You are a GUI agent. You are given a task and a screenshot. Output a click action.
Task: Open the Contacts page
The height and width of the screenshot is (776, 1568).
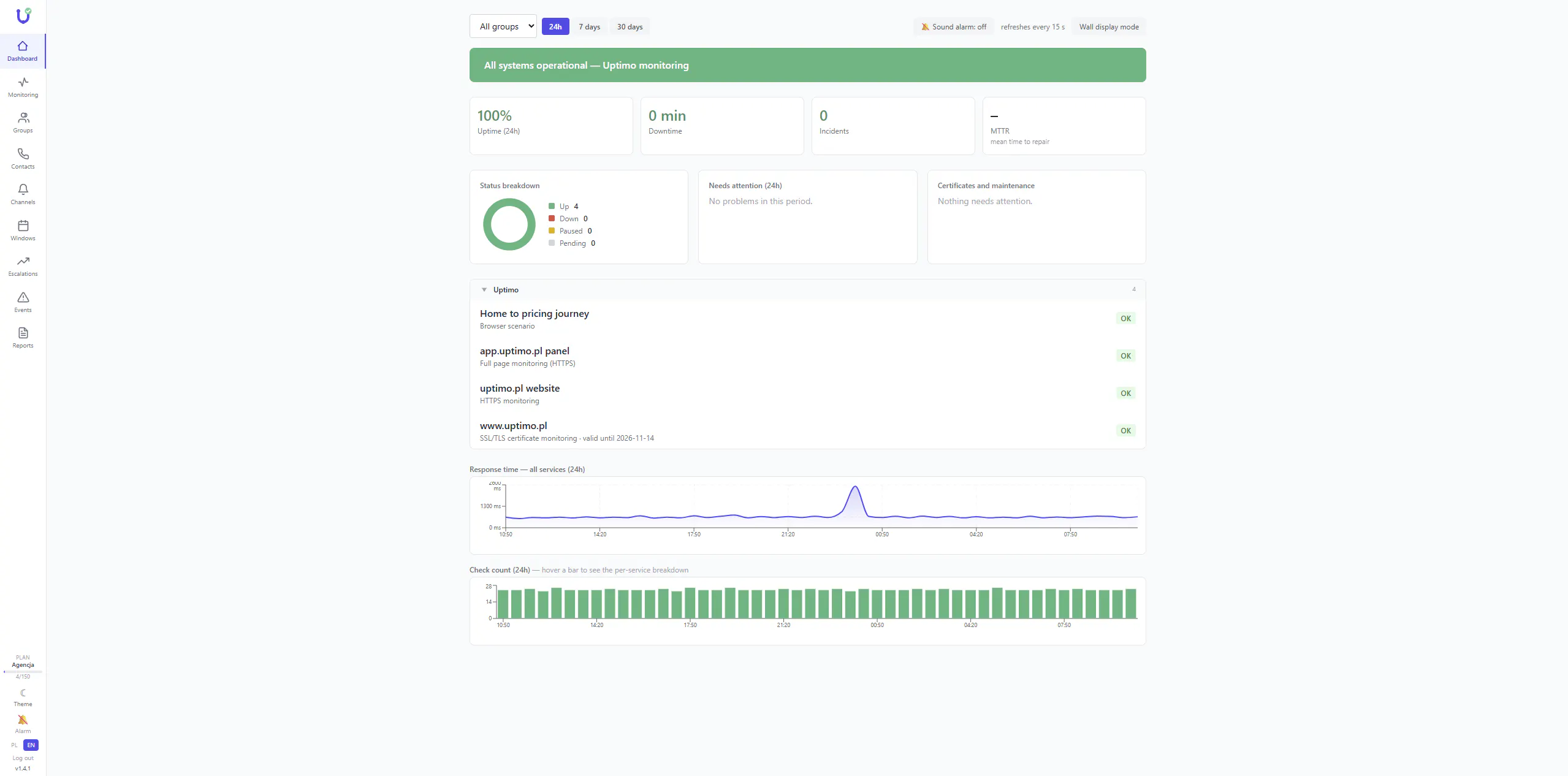coord(23,159)
